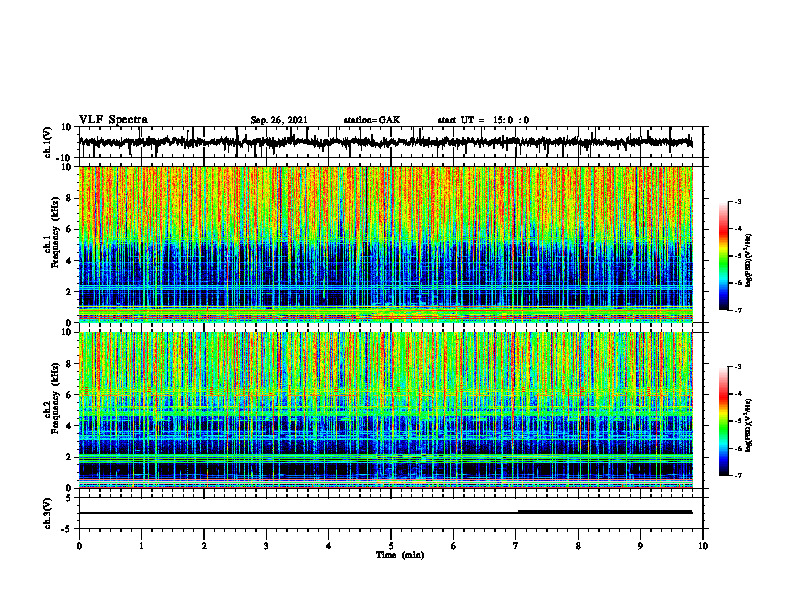Viewport: 792px width, 612px height.
Task: Click time axis tick label "10"
Action: tap(703, 546)
